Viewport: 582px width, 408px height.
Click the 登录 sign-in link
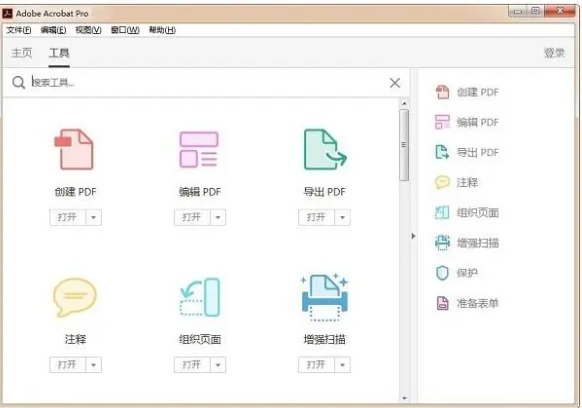(554, 53)
